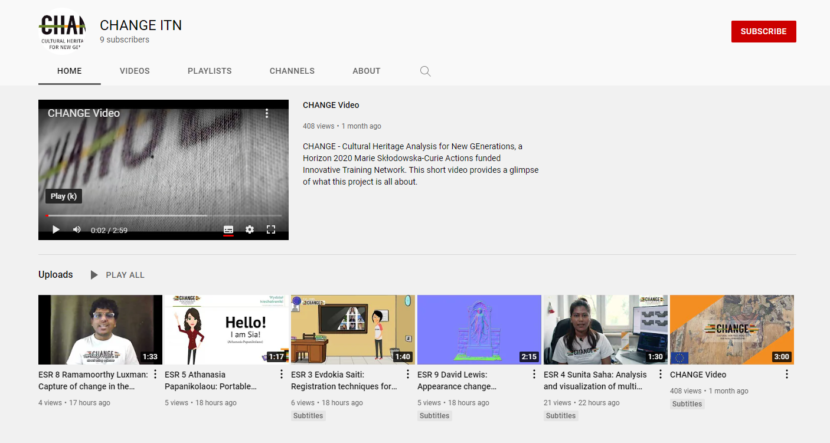Open the player settings gear
The width and height of the screenshot is (830, 443).
tap(249, 229)
